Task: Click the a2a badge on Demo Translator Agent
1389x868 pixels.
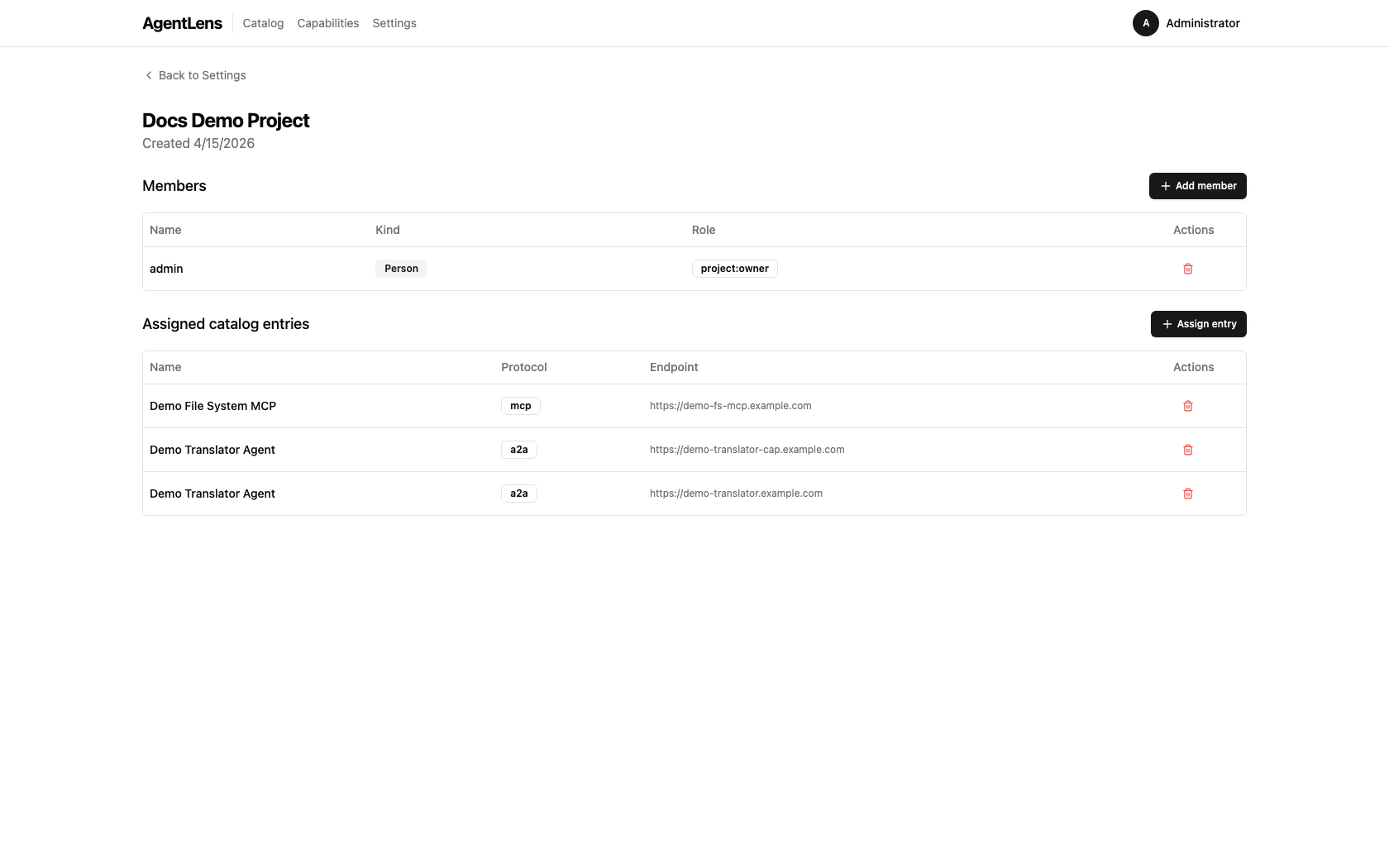Action: coord(518,449)
